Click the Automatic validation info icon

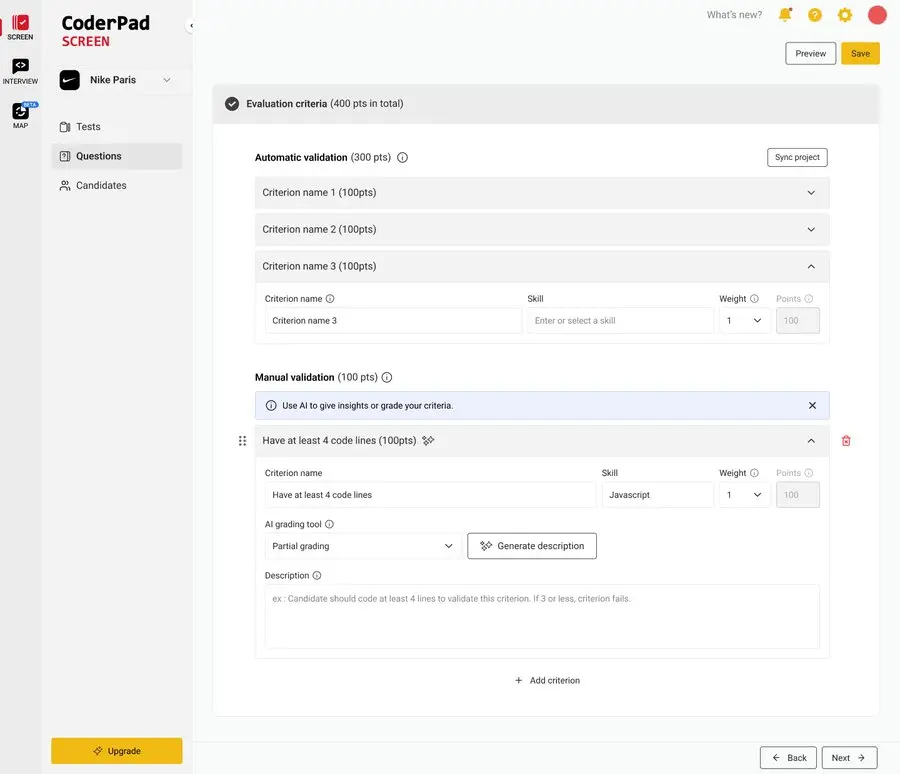click(402, 157)
